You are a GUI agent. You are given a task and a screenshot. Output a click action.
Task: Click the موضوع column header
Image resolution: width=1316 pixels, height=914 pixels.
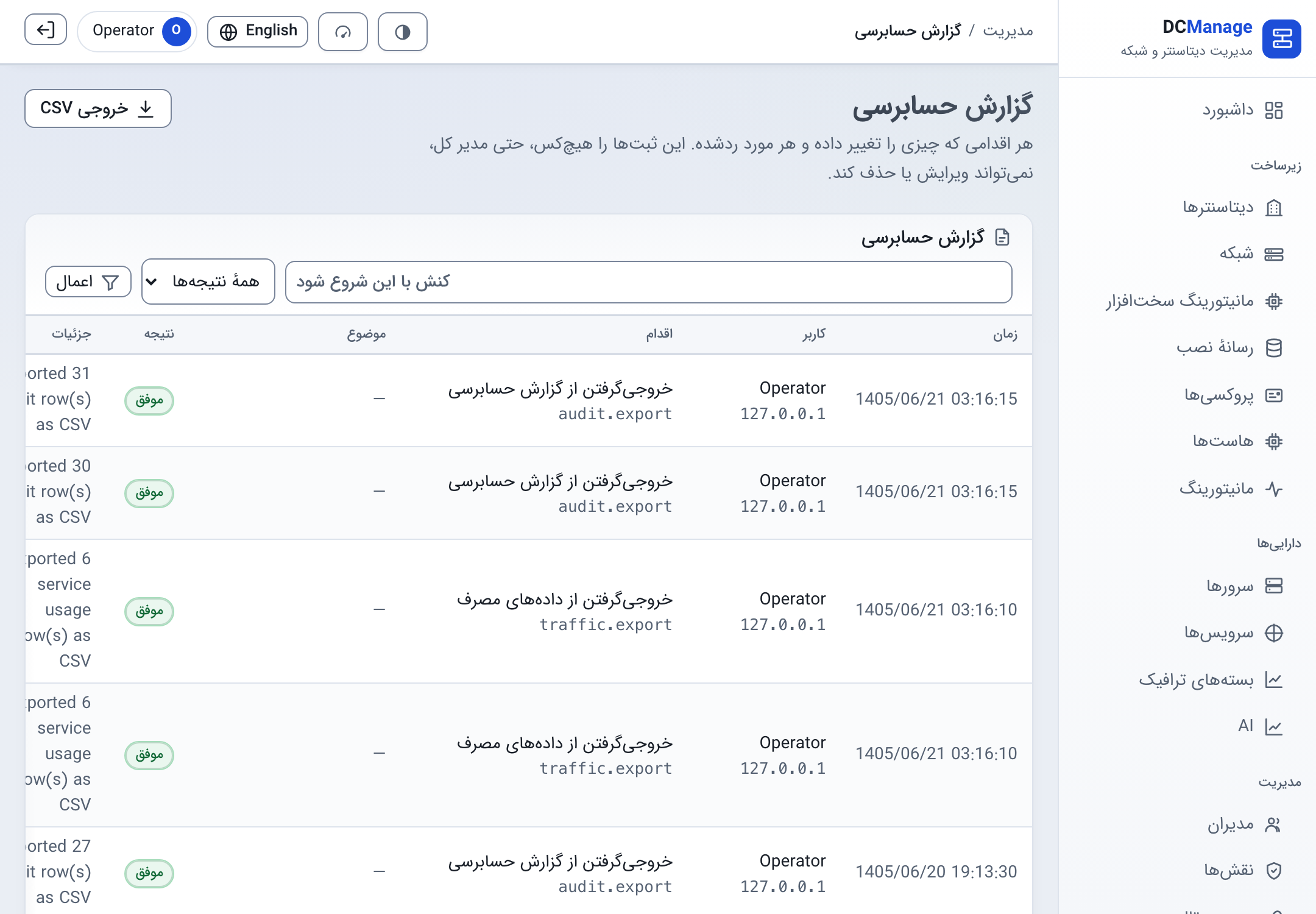(x=367, y=335)
